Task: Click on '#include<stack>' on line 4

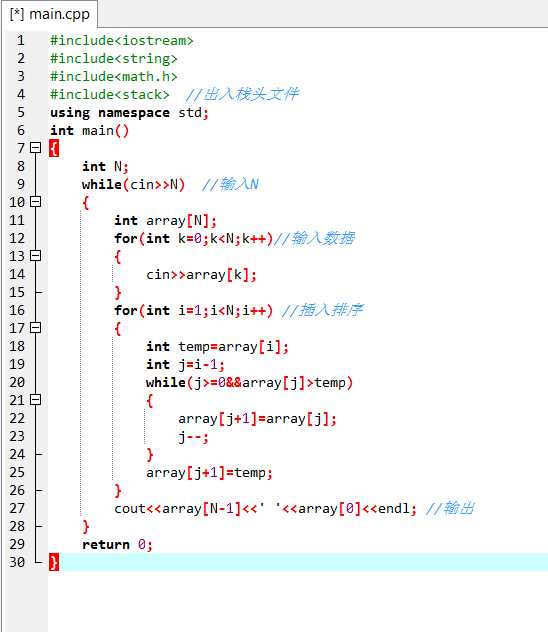Action: (x=110, y=95)
